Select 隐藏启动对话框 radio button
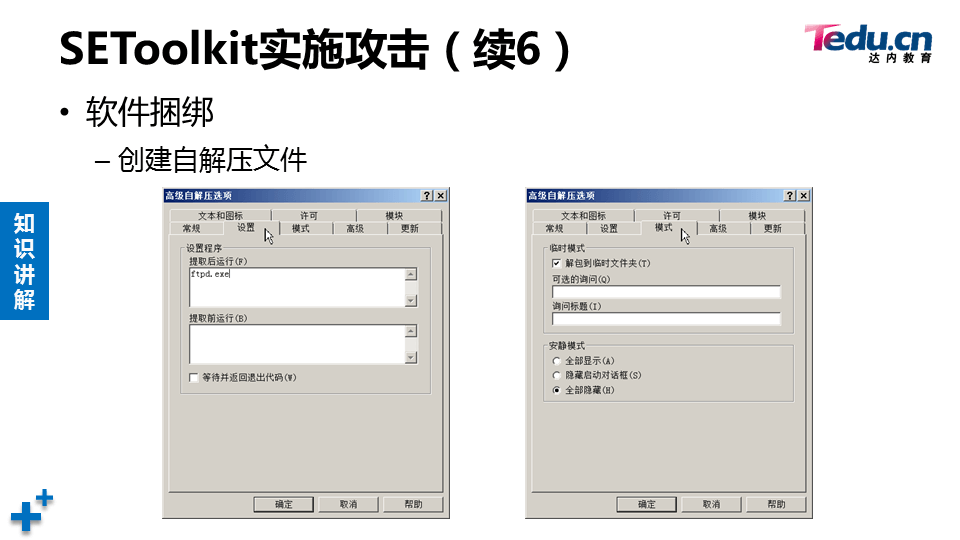 tap(557, 375)
